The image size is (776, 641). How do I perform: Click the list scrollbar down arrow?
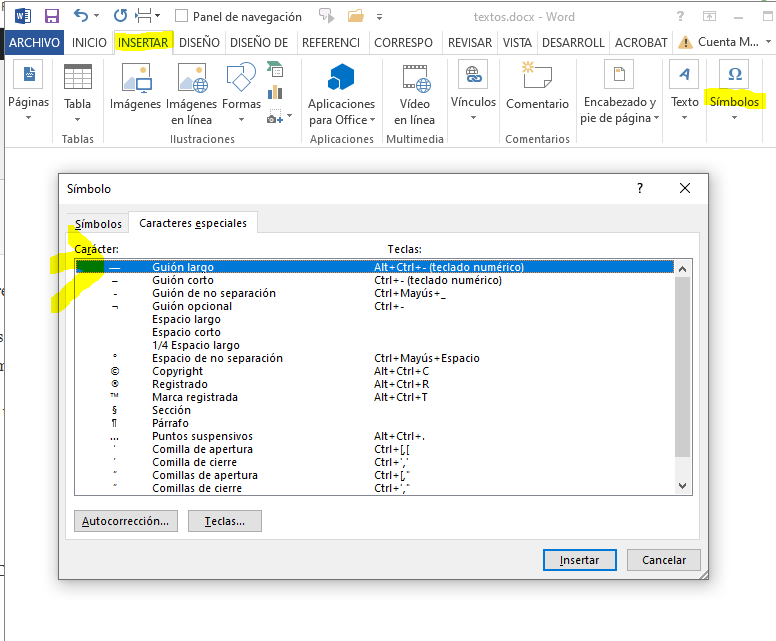coord(683,485)
